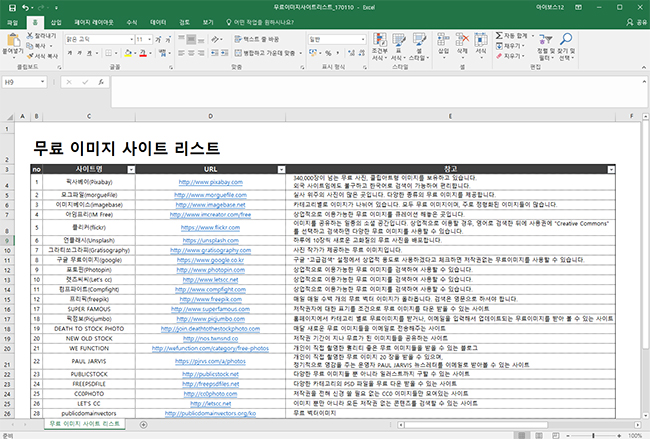
Task: Open Sort and Filter (정렬 및 필터)
Action: point(546,46)
